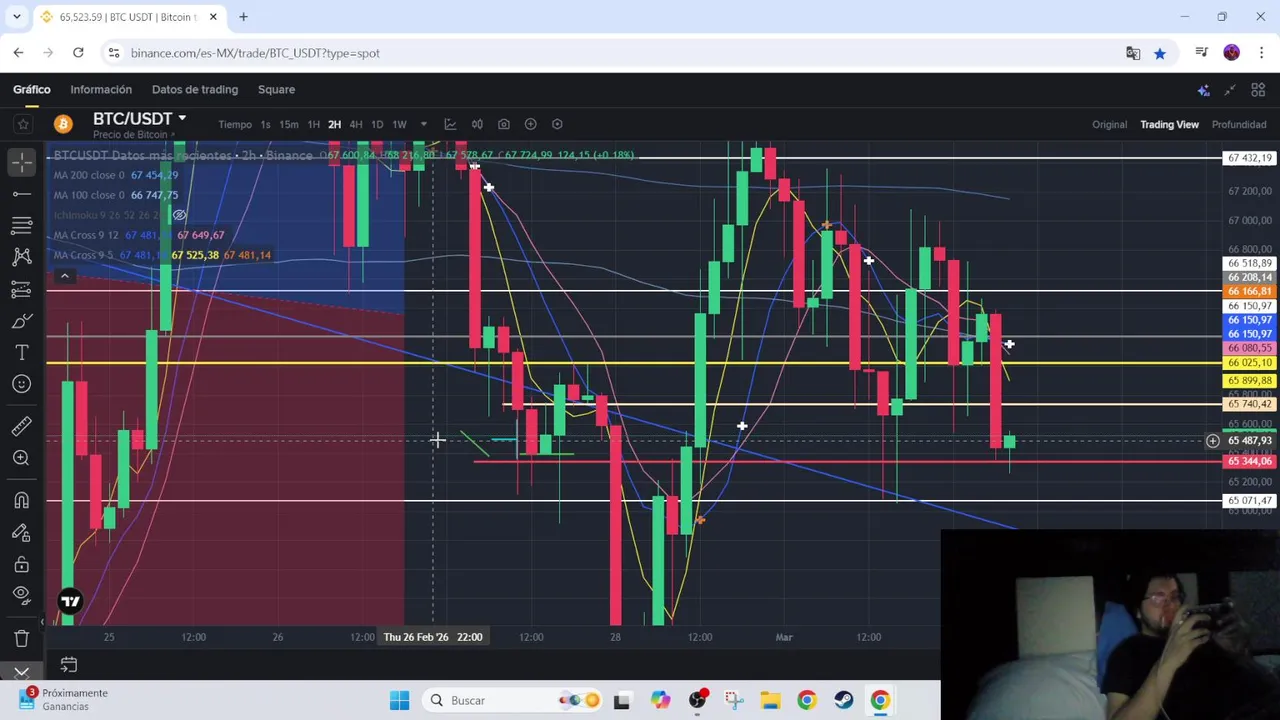Viewport: 1280px width, 720px height.
Task: Select the 1W time interval
Action: coord(399,124)
